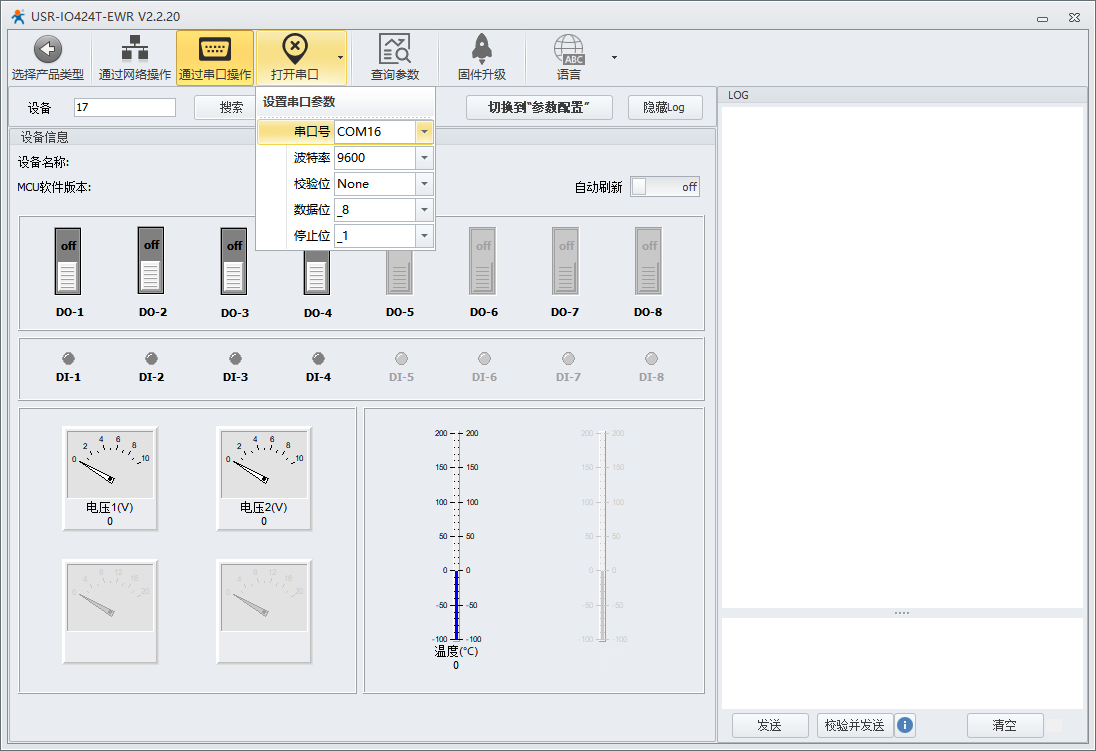Click the 清空 button under the log
This screenshot has height=751, width=1096.
(1004, 725)
